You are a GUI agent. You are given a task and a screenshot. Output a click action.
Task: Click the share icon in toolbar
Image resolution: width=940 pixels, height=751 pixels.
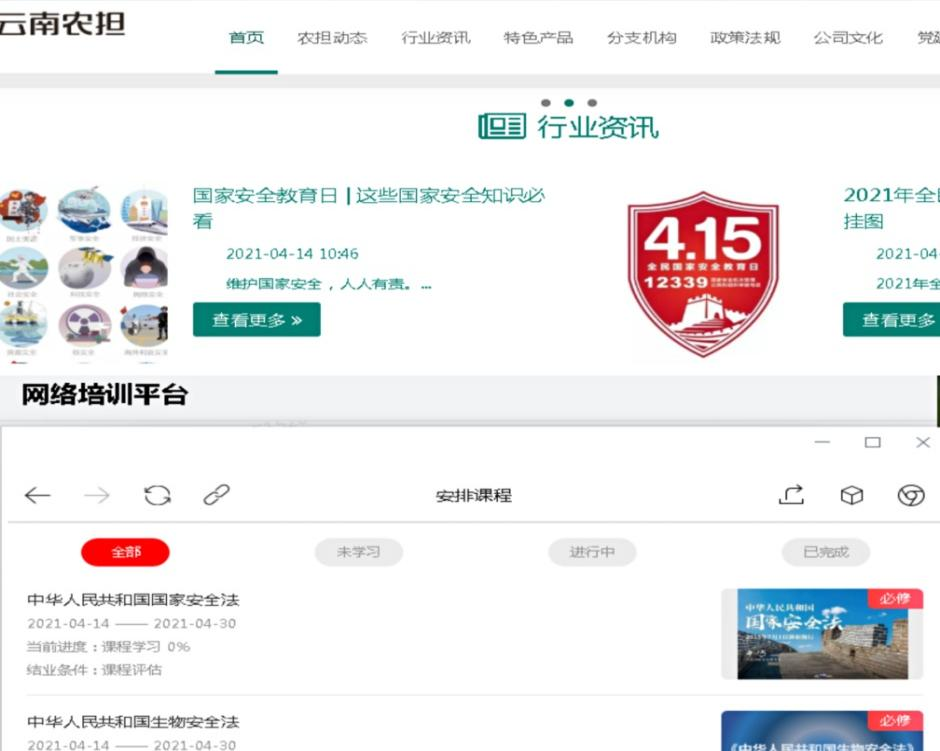pos(791,495)
